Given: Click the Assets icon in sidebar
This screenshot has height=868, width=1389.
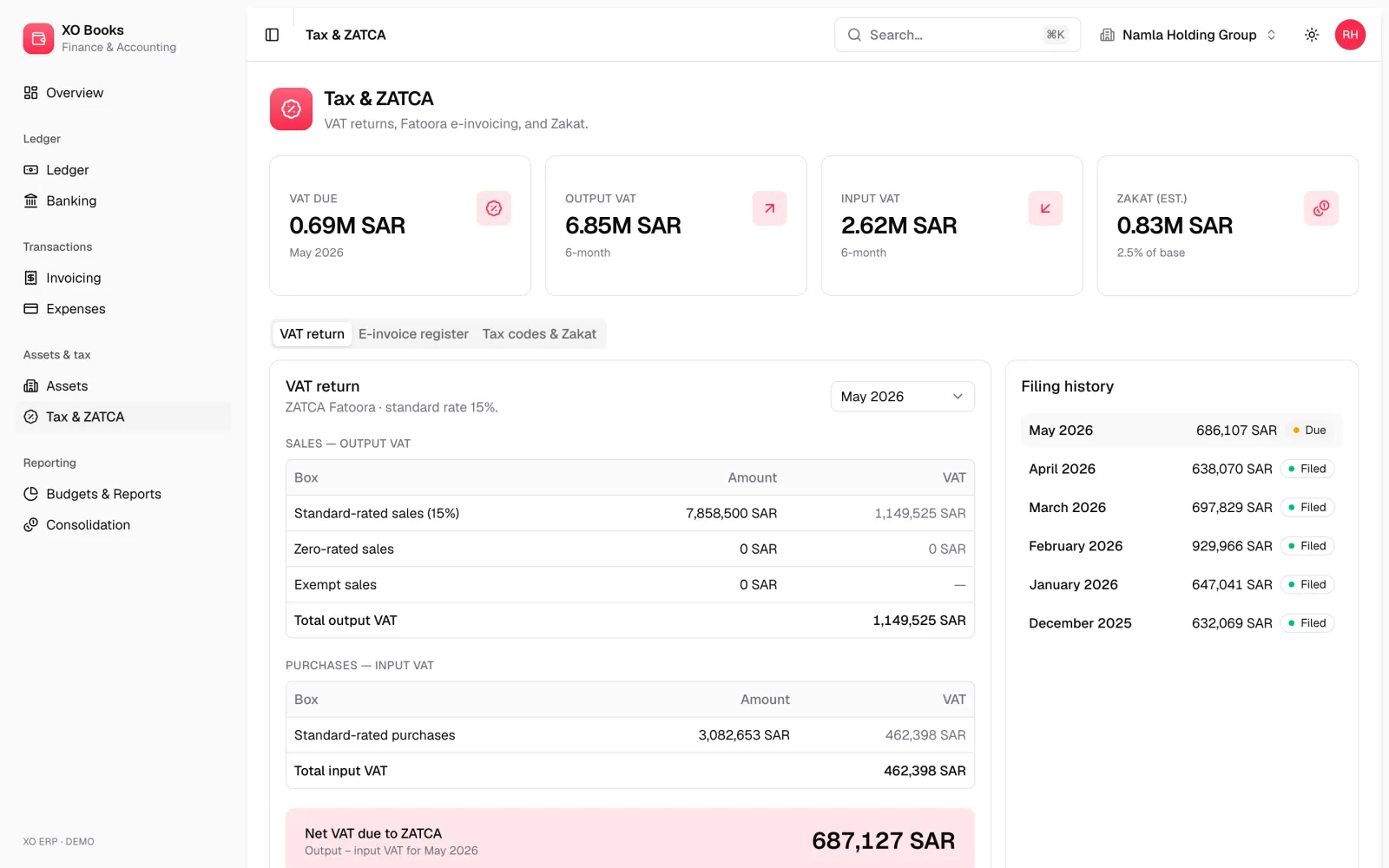Looking at the screenshot, I should (31, 386).
